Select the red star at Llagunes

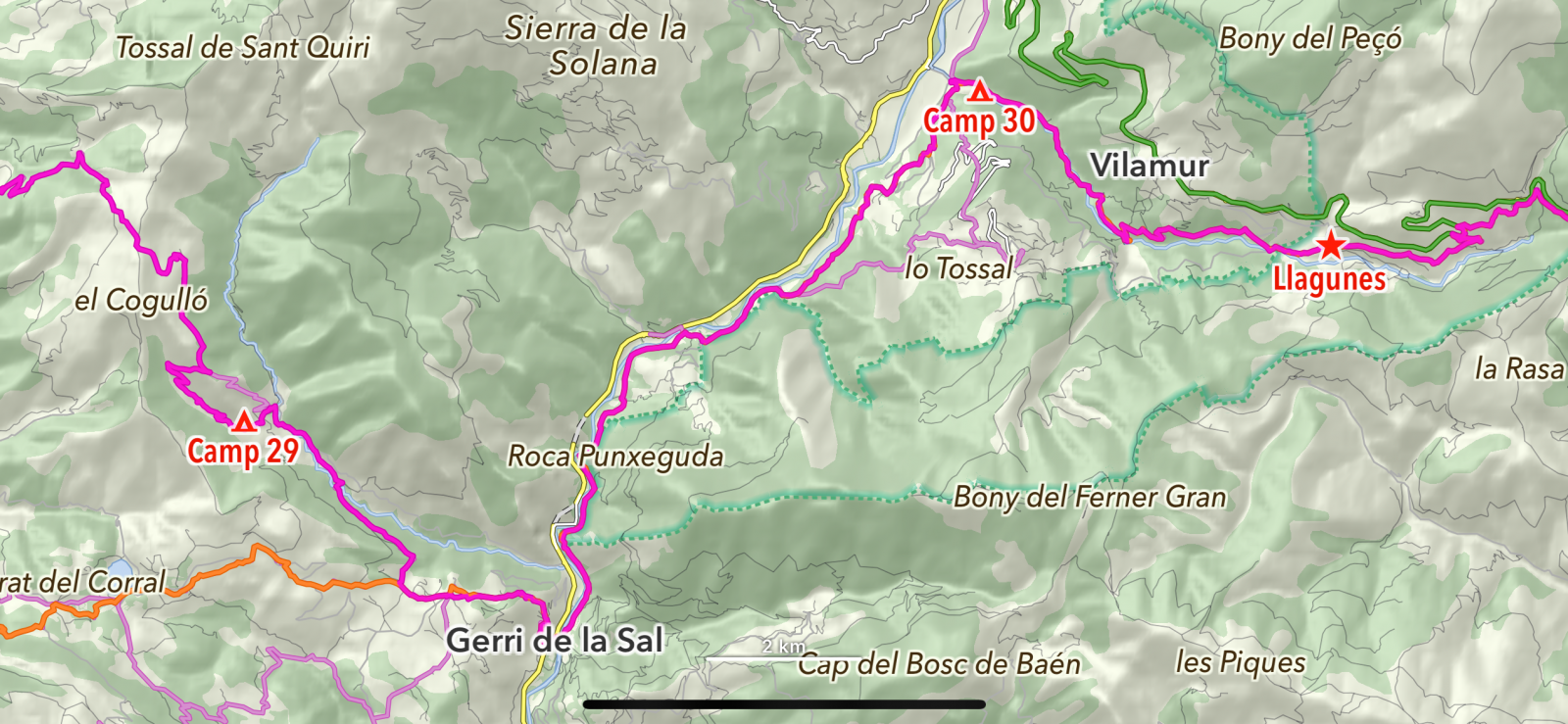click(x=1330, y=245)
